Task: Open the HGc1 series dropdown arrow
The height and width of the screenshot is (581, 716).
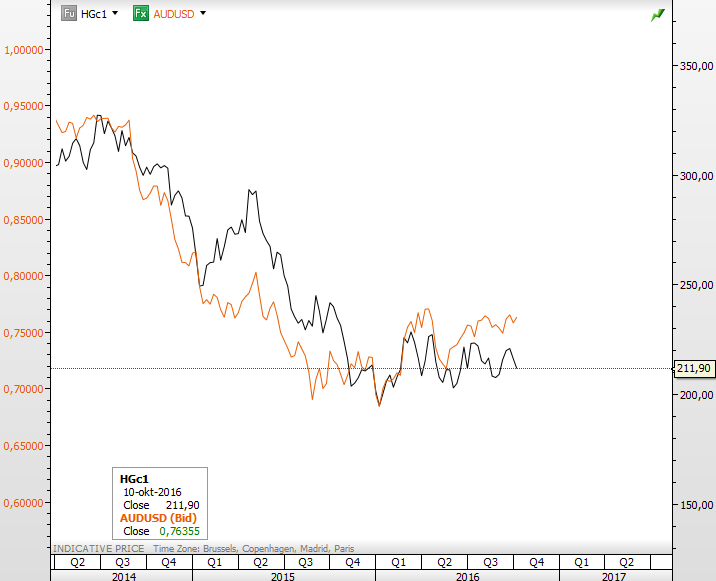Action: (115, 14)
